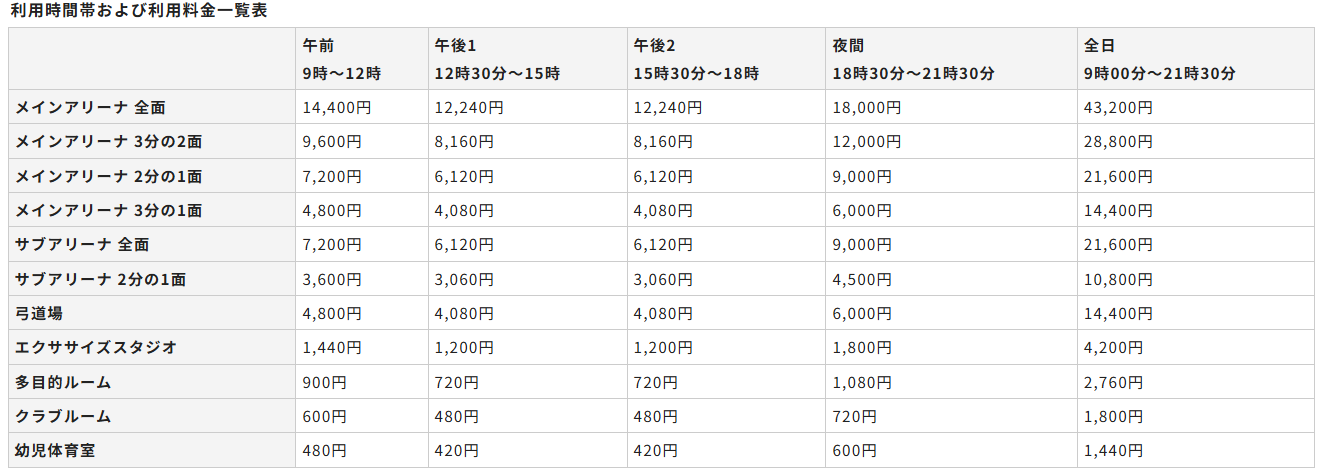The width and height of the screenshot is (1324, 475).
Task: Click the table title 利用時間帯および利用料金一覧表
Action: [x=139, y=11]
